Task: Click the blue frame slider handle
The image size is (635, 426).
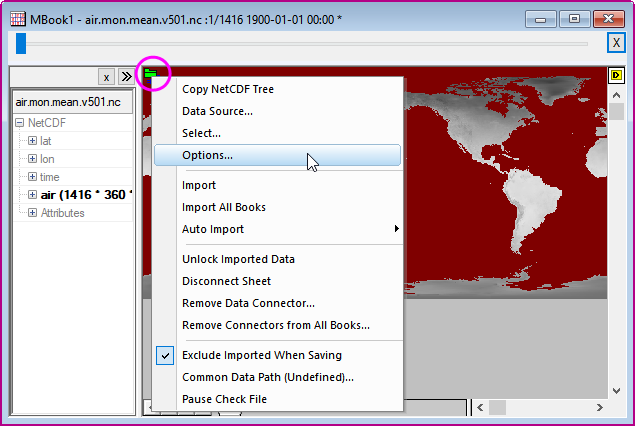Action: (20, 43)
